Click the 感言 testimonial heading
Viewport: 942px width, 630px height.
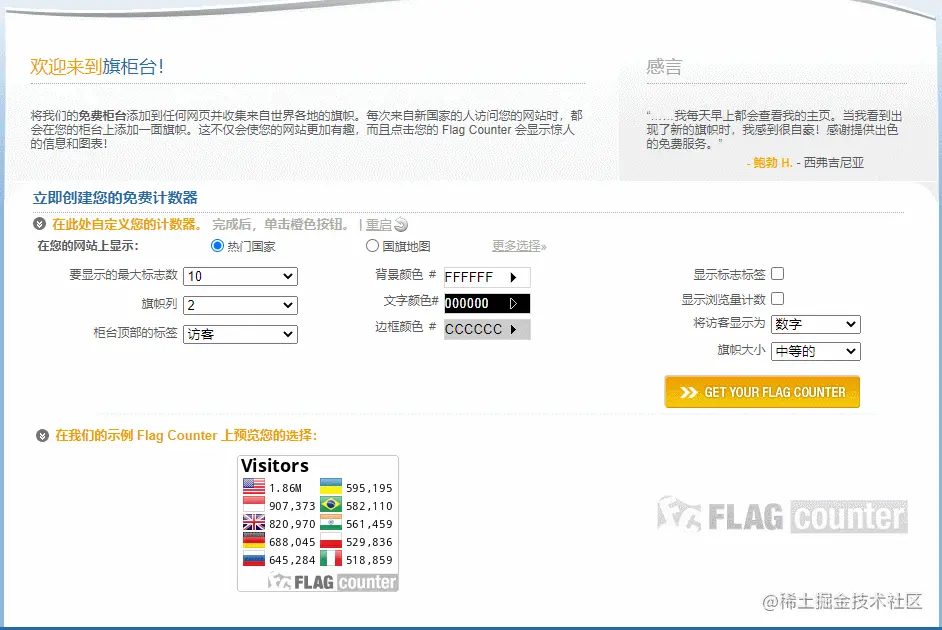click(x=664, y=67)
